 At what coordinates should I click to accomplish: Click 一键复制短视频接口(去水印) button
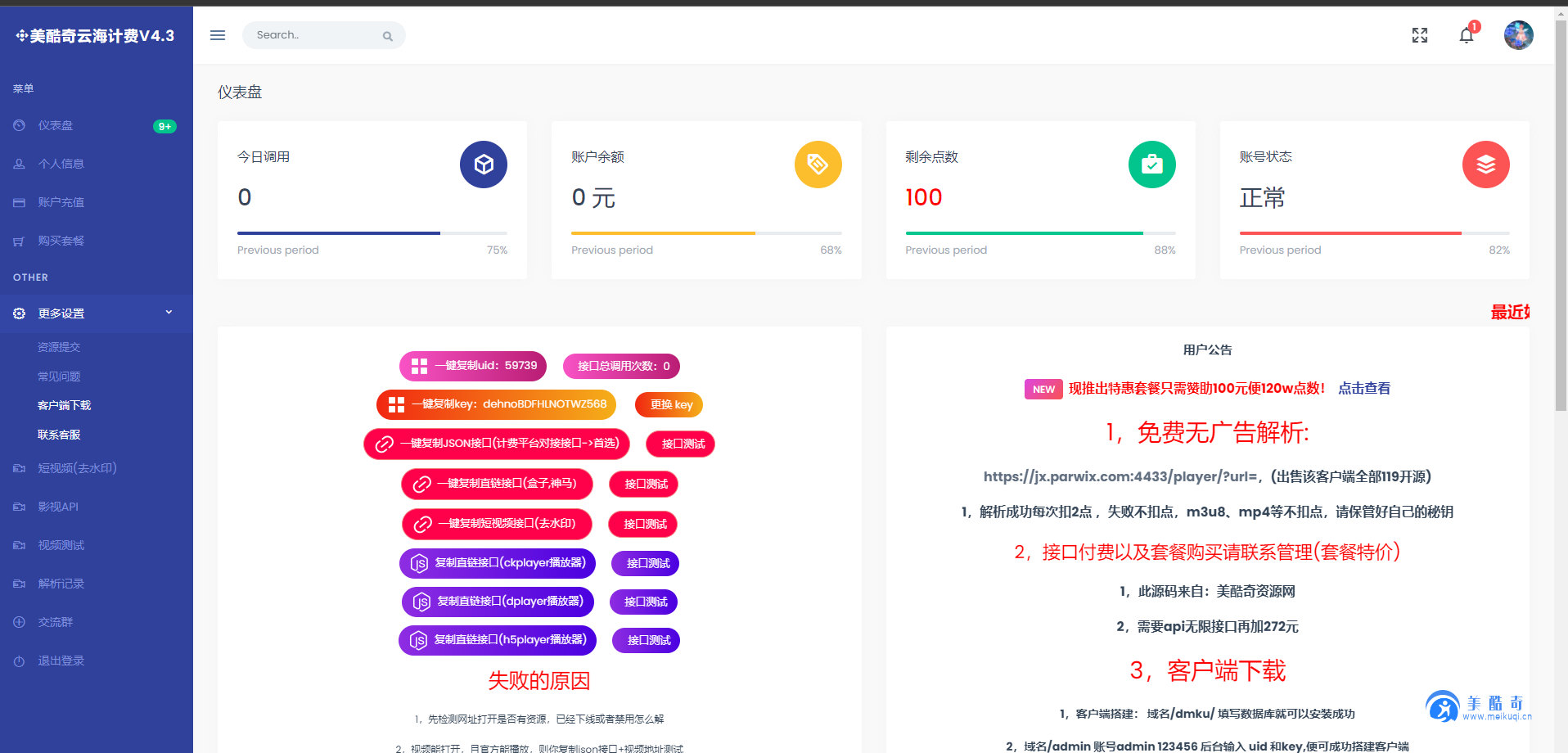497,524
